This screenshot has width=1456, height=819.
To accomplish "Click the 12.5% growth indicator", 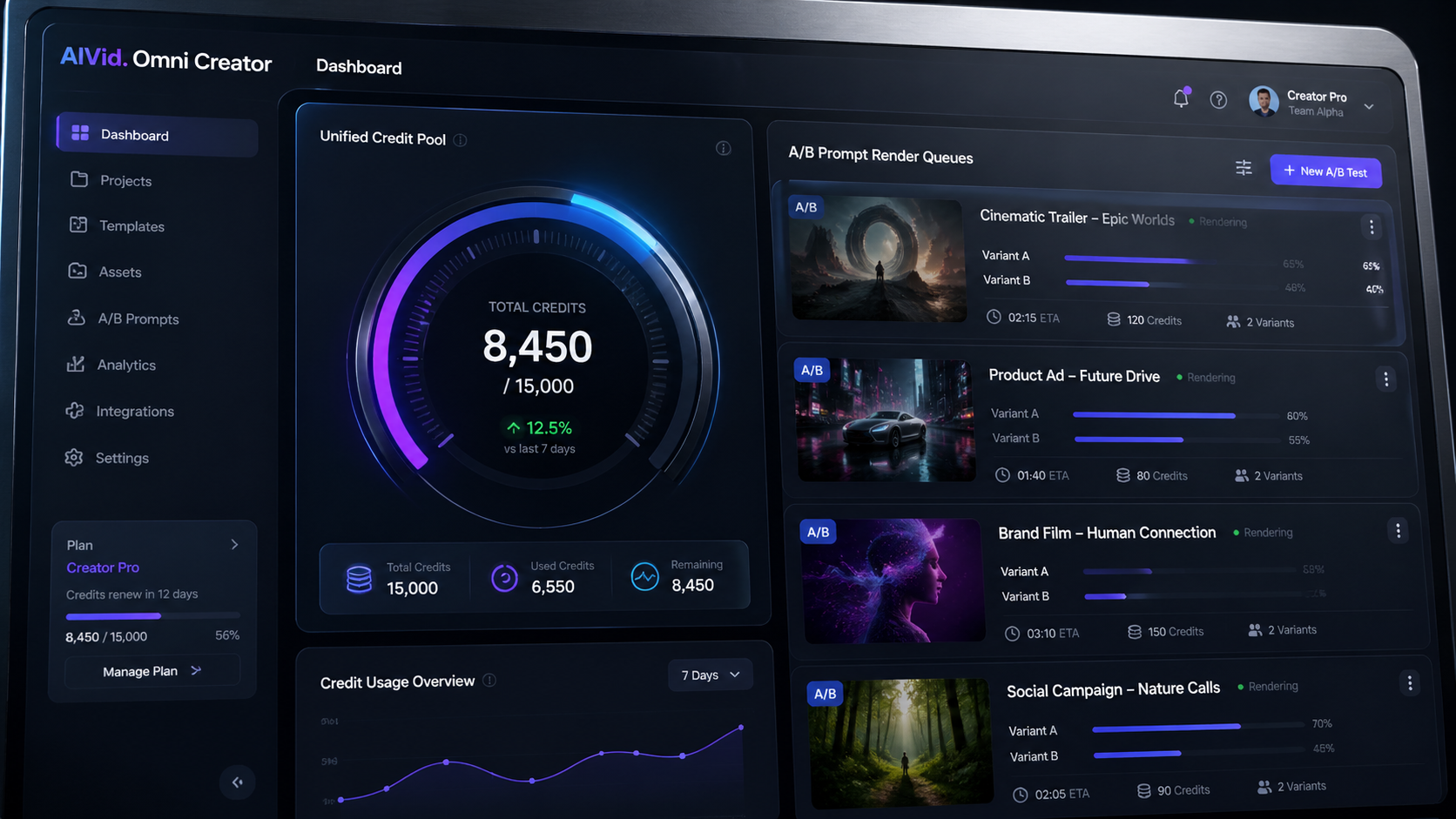I will pos(539,427).
